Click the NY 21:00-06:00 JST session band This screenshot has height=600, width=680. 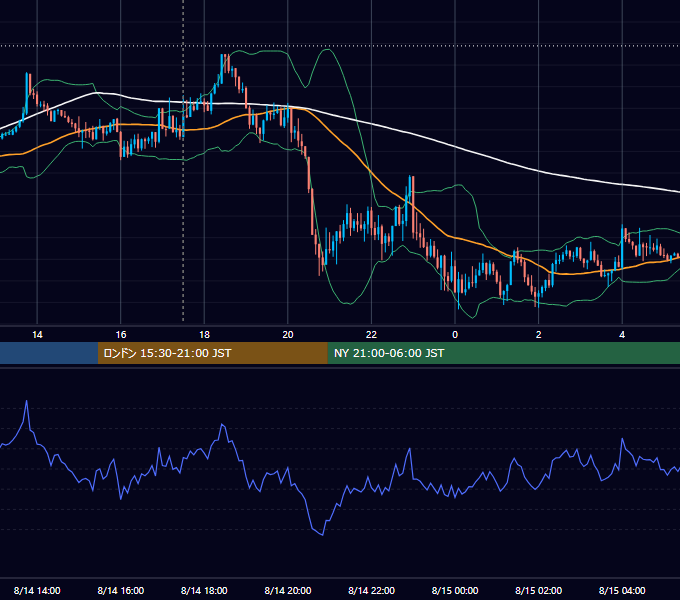coord(503,353)
